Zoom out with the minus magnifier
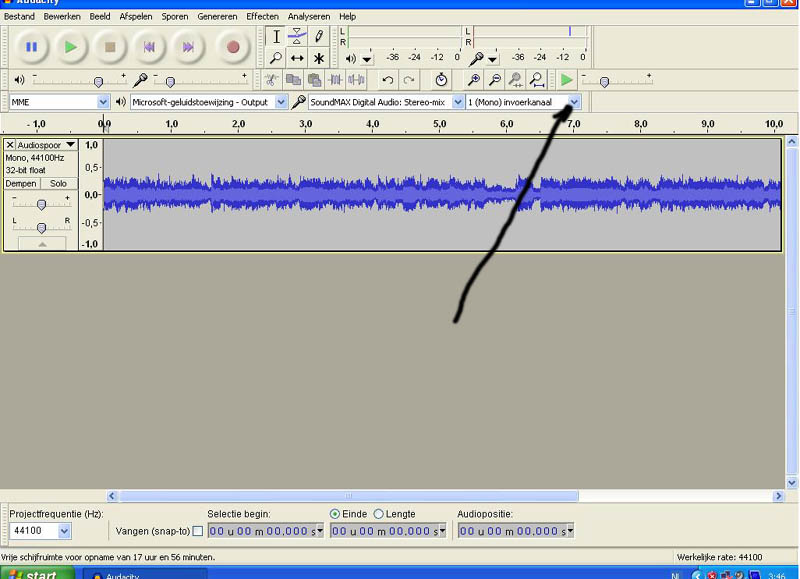Screen dimensions: 800x579 [494, 80]
